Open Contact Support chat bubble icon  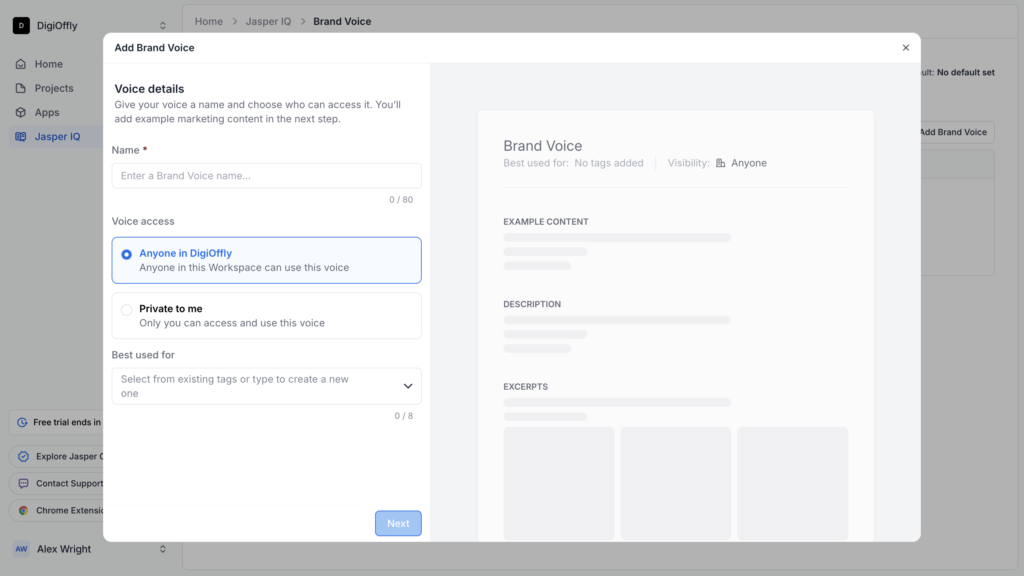[x=21, y=483]
